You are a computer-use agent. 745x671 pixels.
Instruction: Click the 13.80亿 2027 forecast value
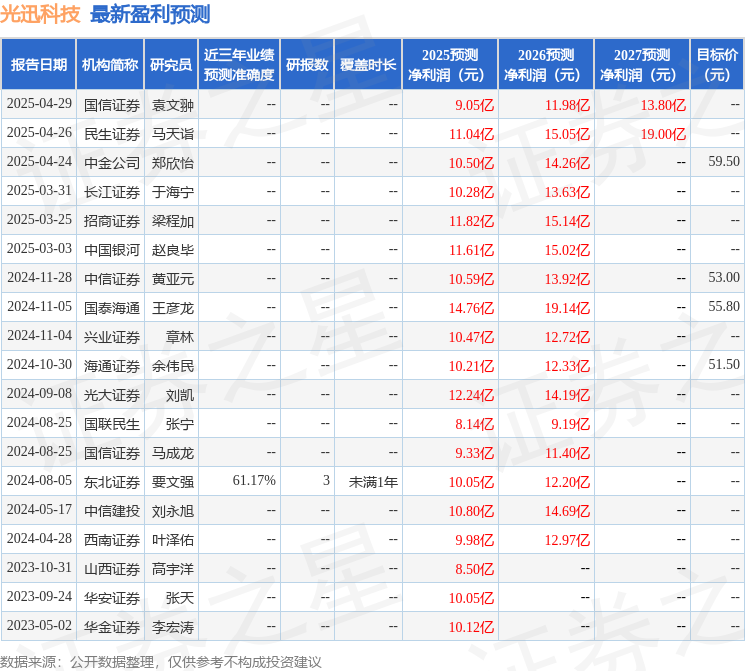663,105
